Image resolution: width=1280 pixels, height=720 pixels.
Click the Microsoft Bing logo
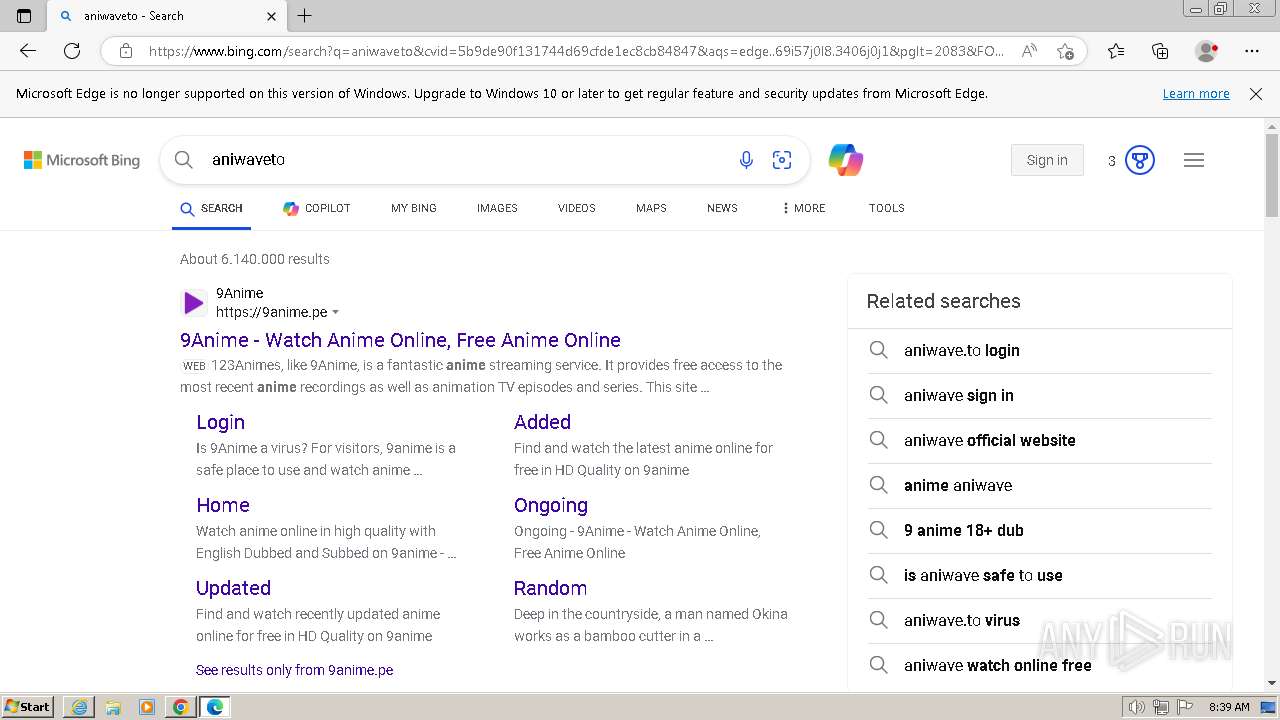click(x=82, y=160)
